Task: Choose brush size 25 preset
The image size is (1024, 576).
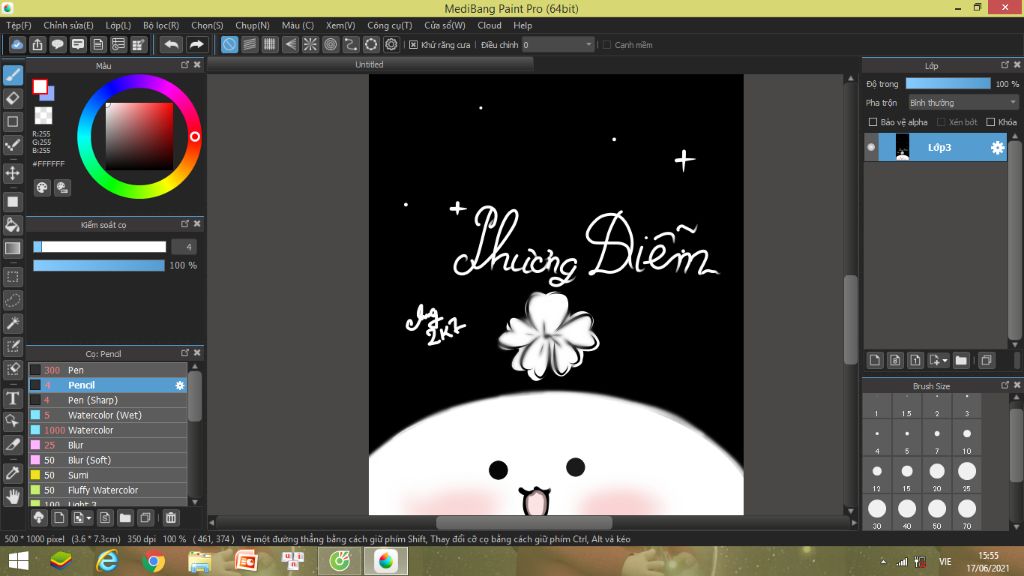Action: coord(967,476)
